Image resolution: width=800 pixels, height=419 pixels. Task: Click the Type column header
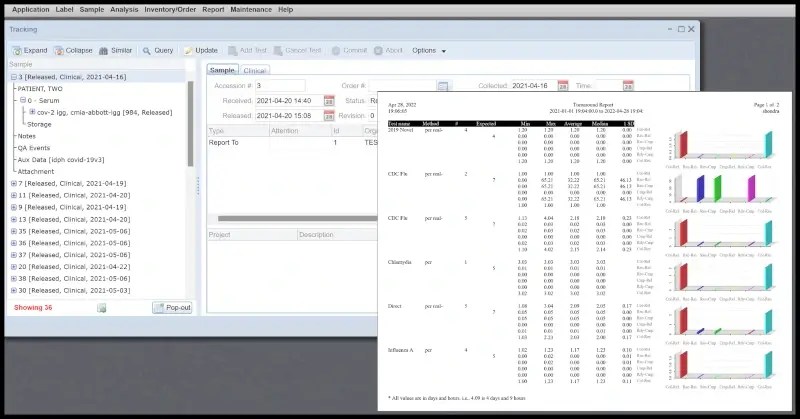click(238, 131)
